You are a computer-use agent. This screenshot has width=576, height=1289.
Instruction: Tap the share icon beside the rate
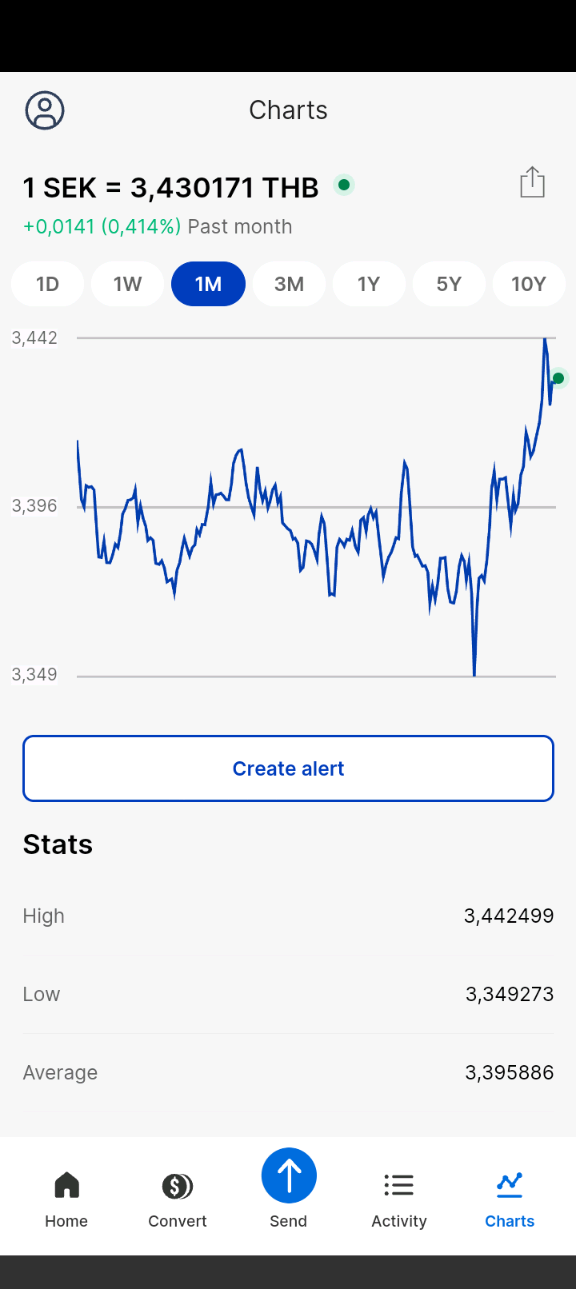pyautogui.click(x=532, y=182)
